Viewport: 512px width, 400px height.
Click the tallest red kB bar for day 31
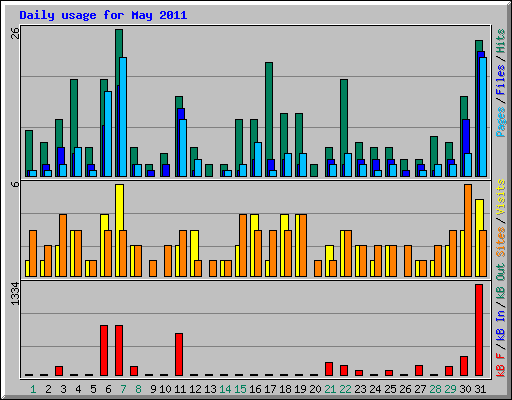coord(479,330)
